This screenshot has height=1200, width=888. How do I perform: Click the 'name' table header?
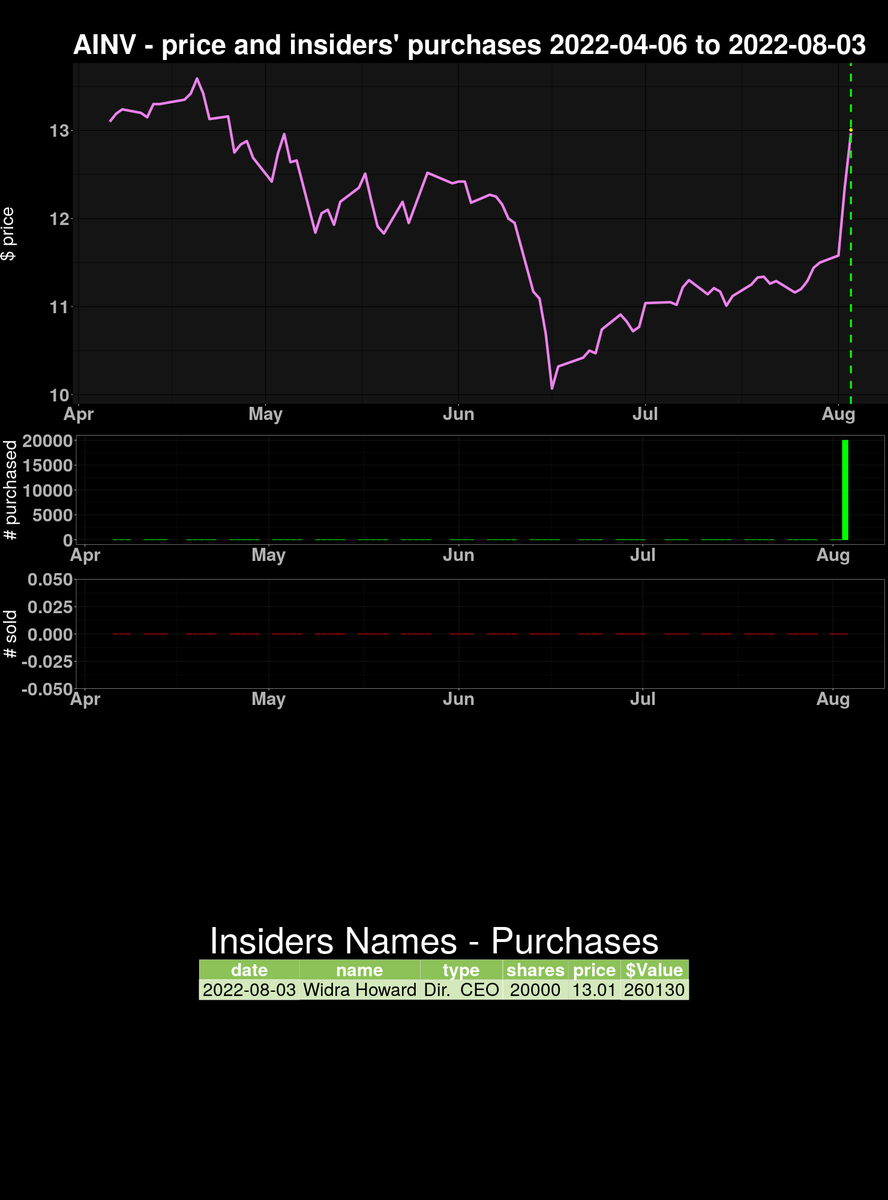[359, 970]
